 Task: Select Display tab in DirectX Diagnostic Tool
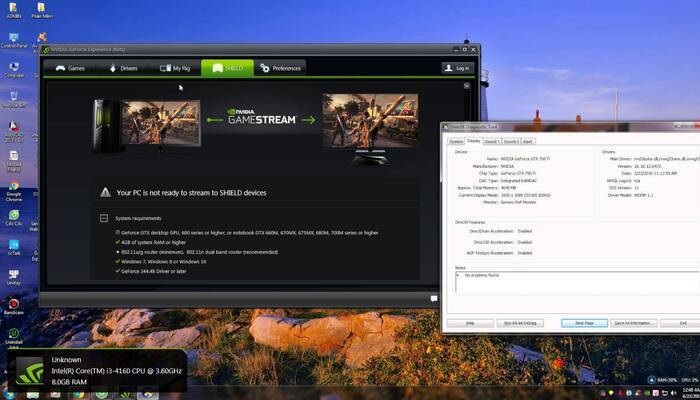click(x=473, y=141)
